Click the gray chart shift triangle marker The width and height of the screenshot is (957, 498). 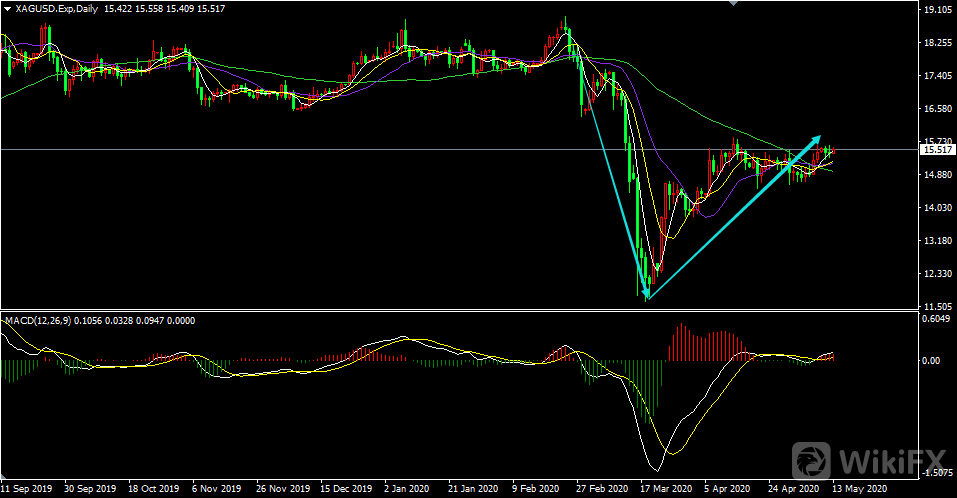point(737,4)
